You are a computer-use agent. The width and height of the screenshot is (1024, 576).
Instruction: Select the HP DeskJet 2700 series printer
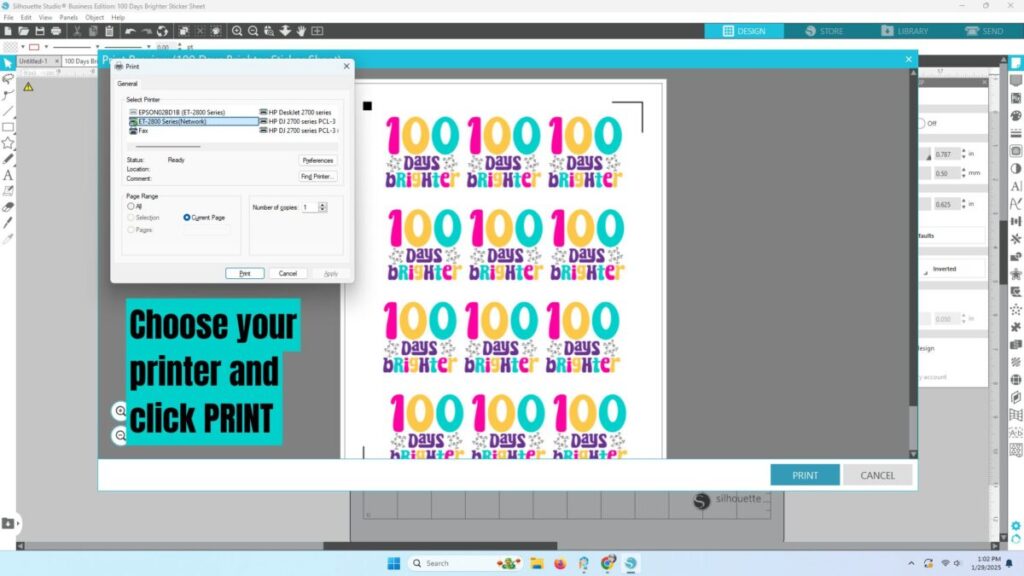pos(296,112)
